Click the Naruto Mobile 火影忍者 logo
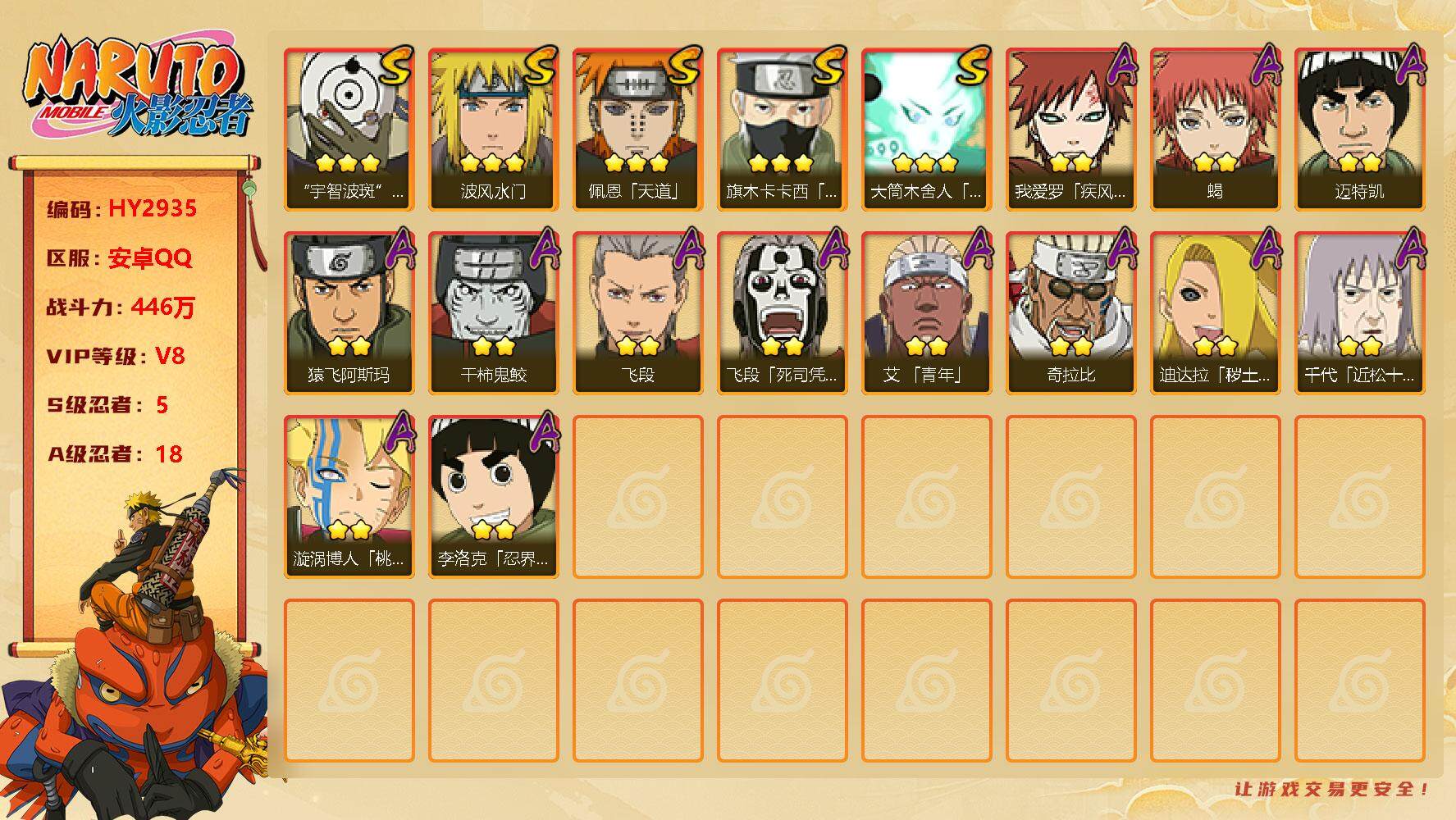 click(x=137, y=87)
